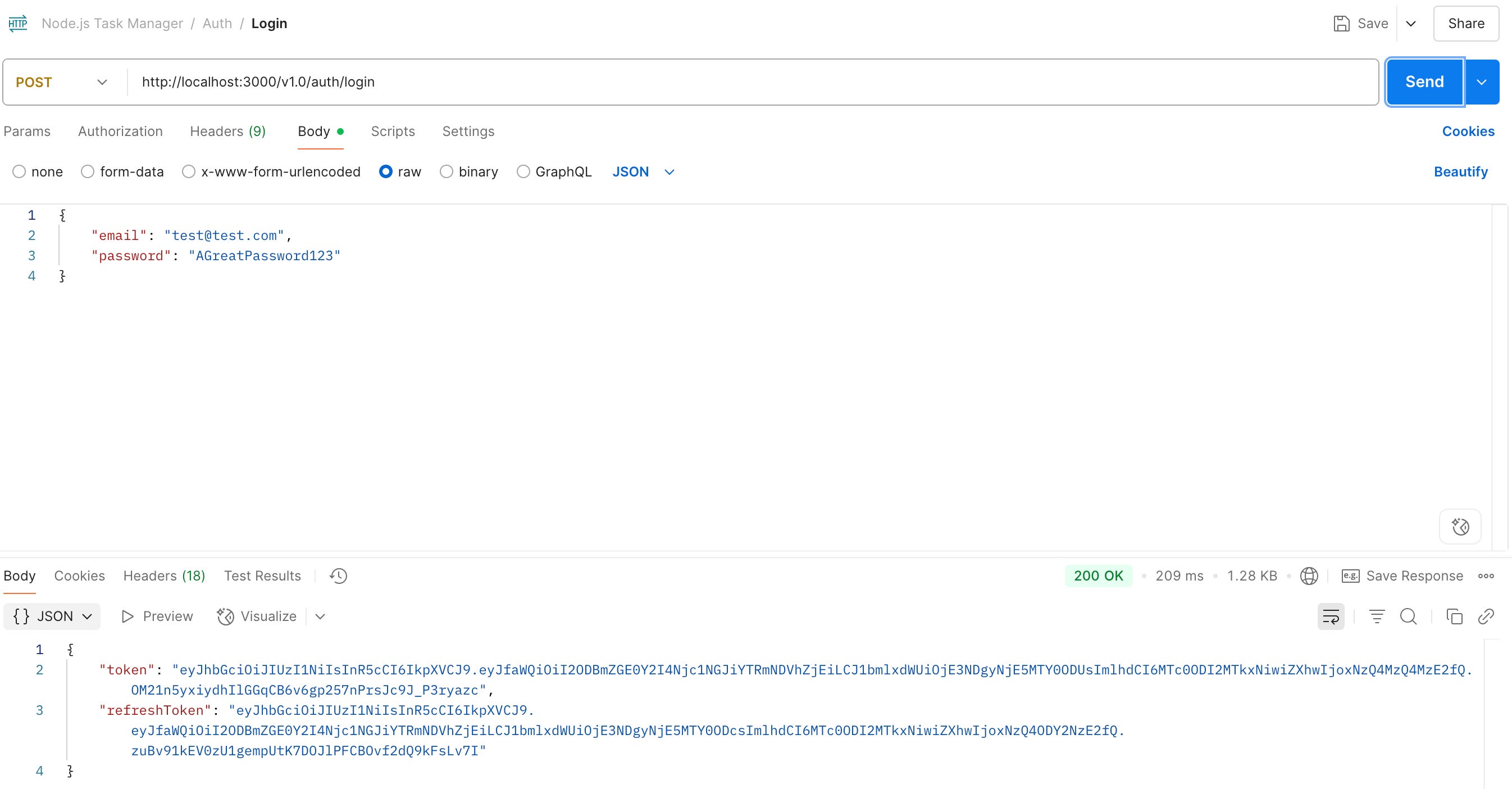Image resolution: width=1512 pixels, height=789 pixels.
Task: Click the 200 OK status indicator
Action: (1098, 576)
